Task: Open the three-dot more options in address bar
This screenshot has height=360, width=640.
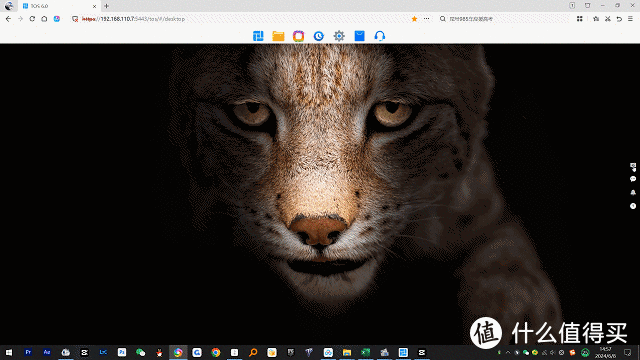Action: [x=427, y=19]
